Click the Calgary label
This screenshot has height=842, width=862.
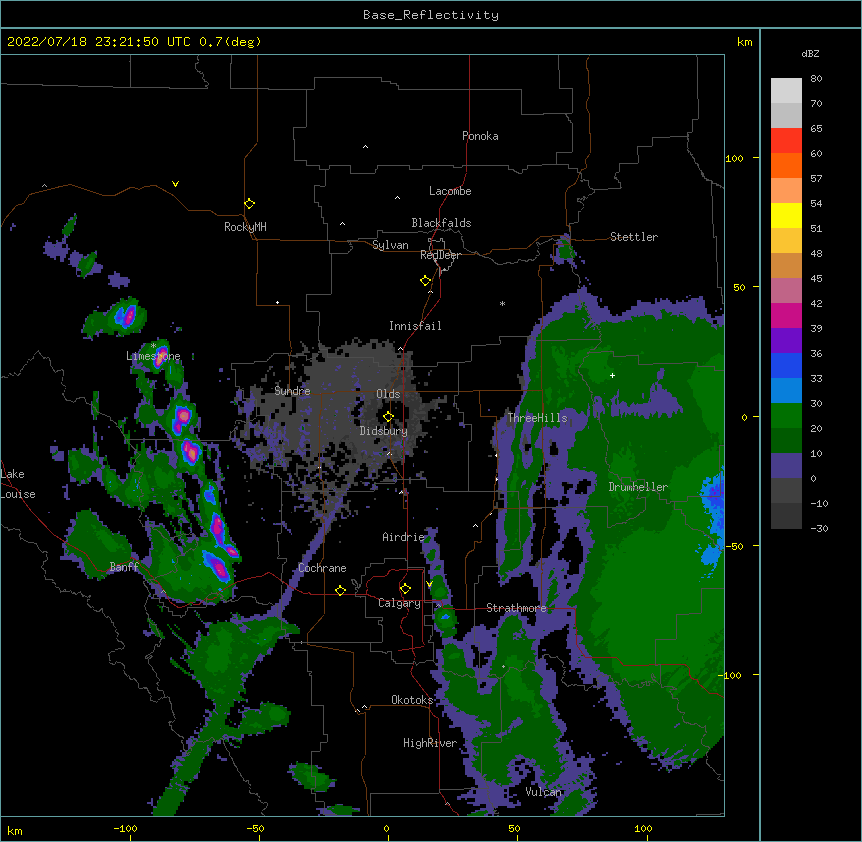click(x=399, y=603)
